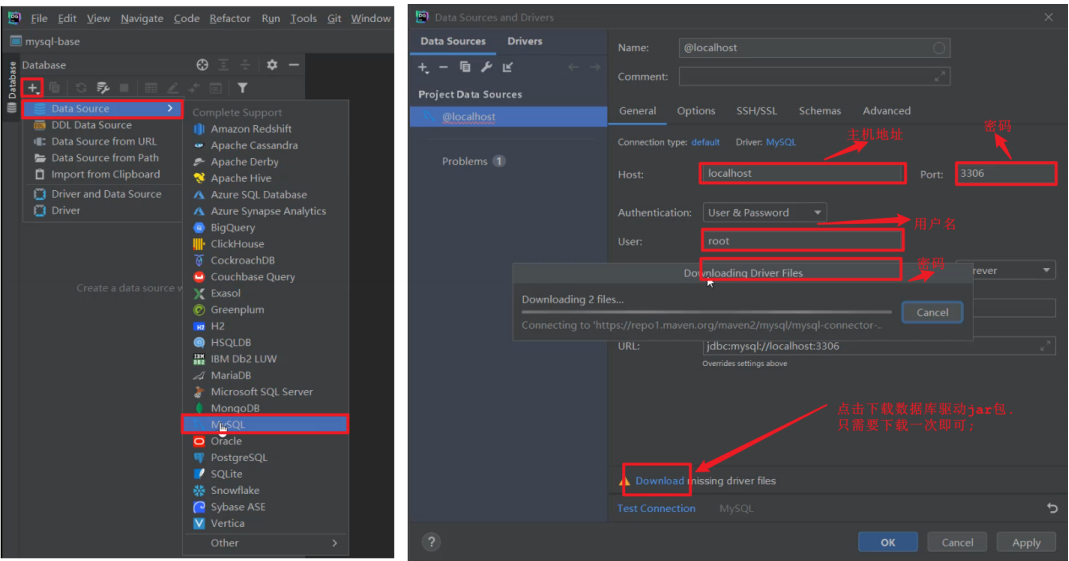Viewport: 1069px width, 561px height.
Task: Click the Refresh icon in Database toolbar
Action: click(x=80, y=87)
